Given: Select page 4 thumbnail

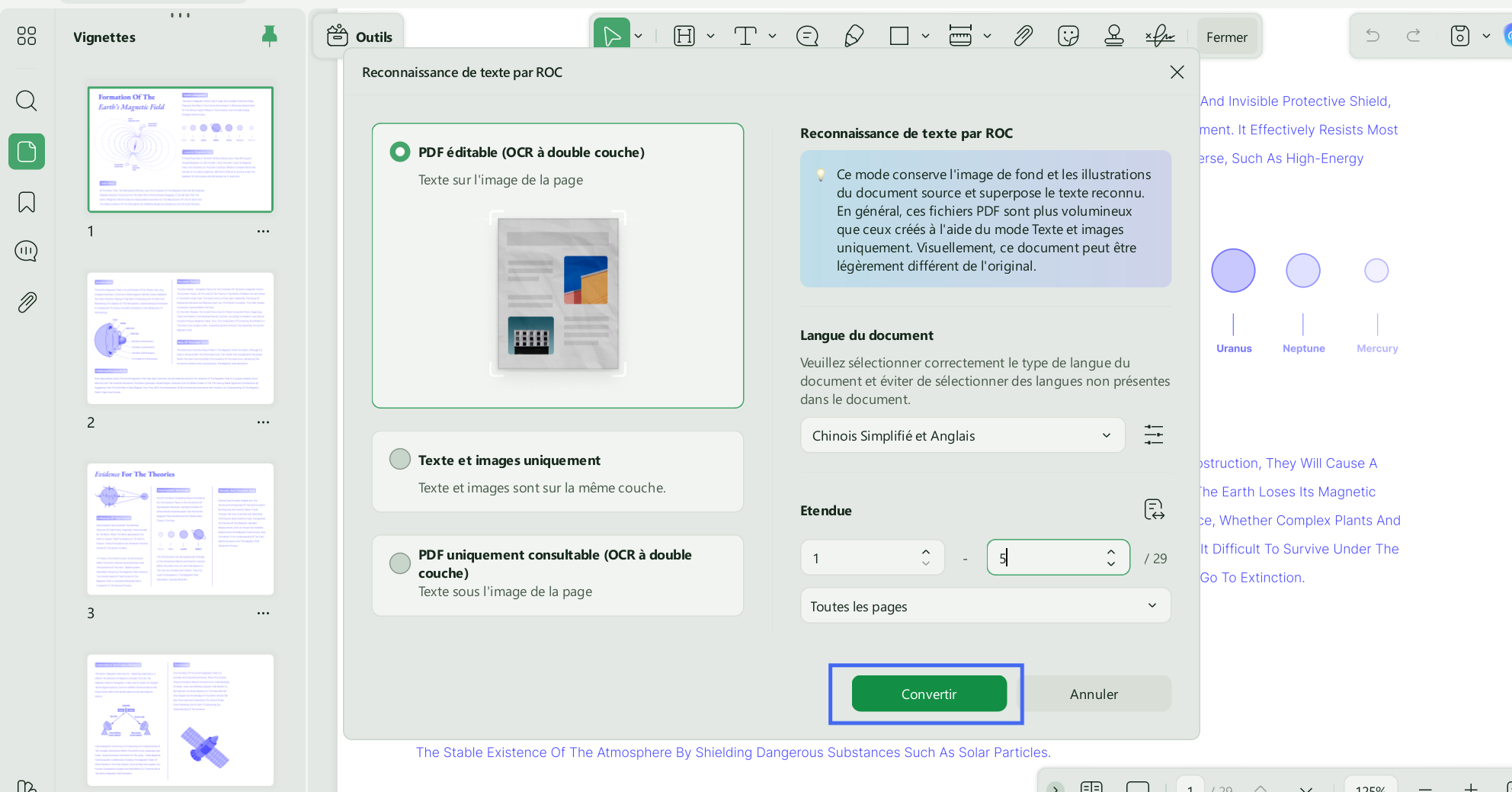Looking at the screenshot, I should [180, 720].
